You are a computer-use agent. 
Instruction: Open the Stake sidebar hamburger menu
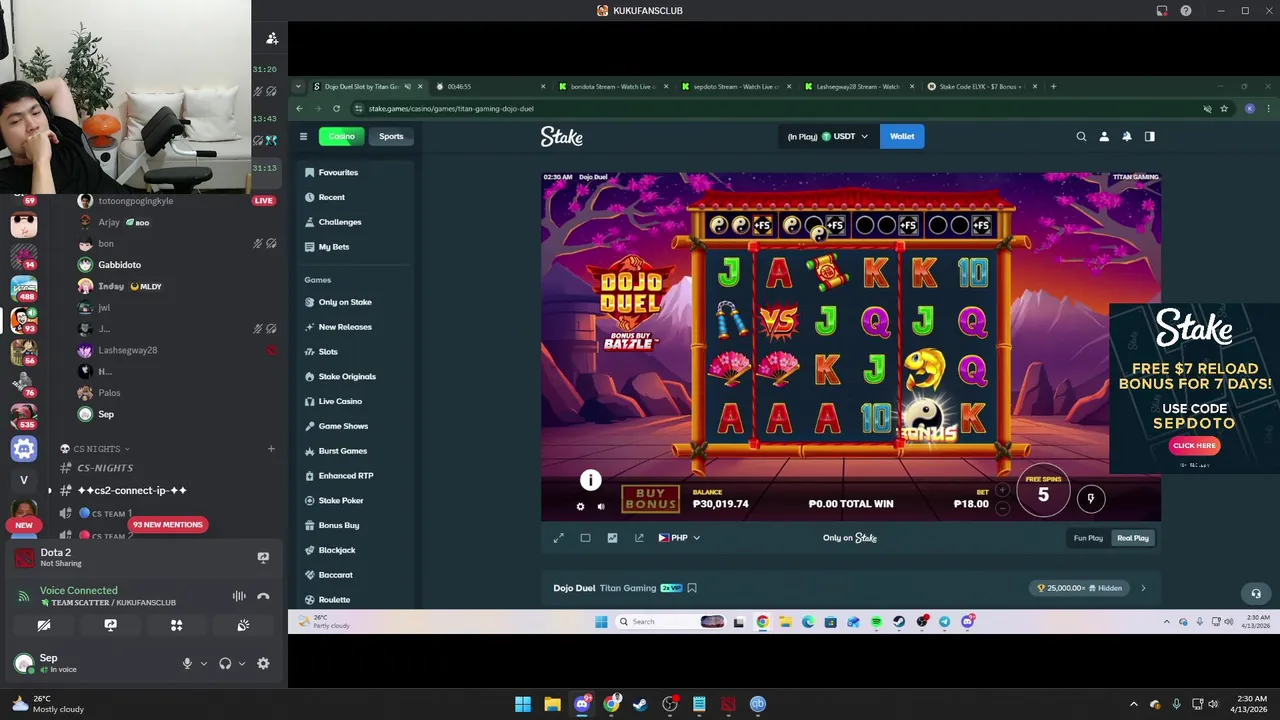point(303,136)
